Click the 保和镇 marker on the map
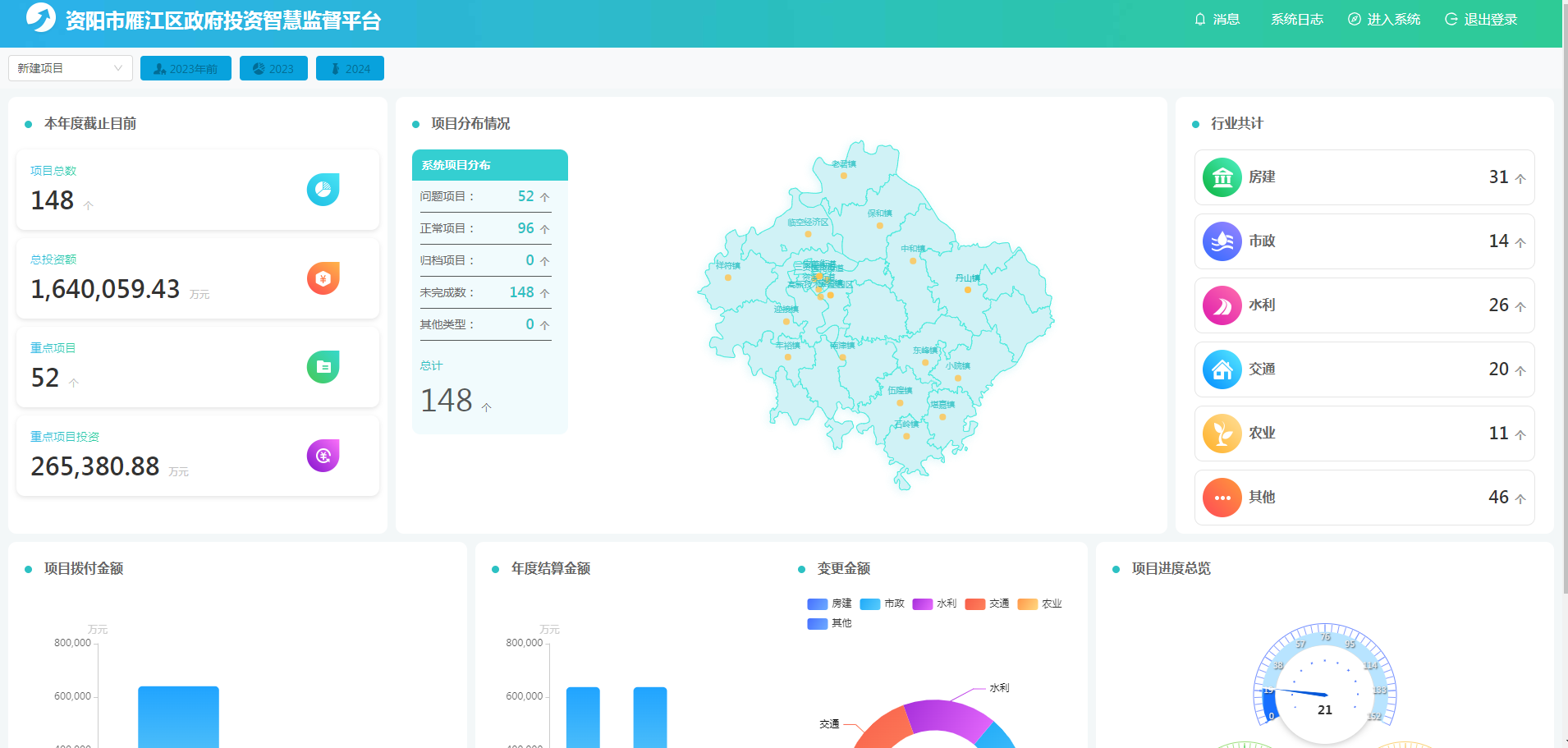 (x=880, y=225)
